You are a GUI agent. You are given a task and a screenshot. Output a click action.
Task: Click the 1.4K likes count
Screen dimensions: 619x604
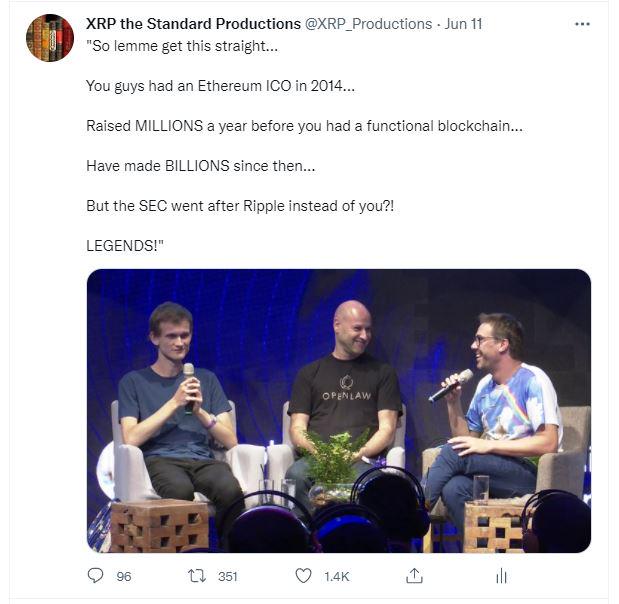point(336,577)
